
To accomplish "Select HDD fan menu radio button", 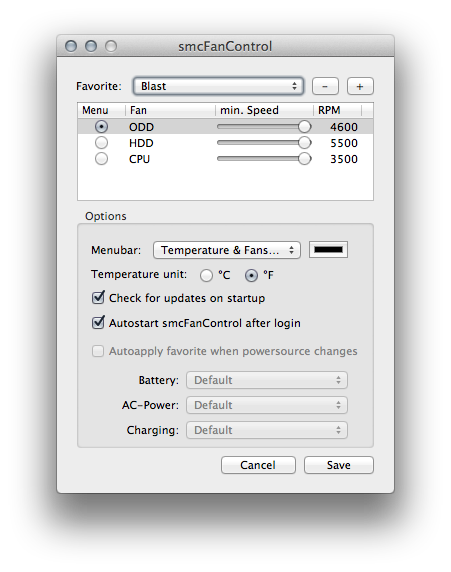I will point(101,143).
